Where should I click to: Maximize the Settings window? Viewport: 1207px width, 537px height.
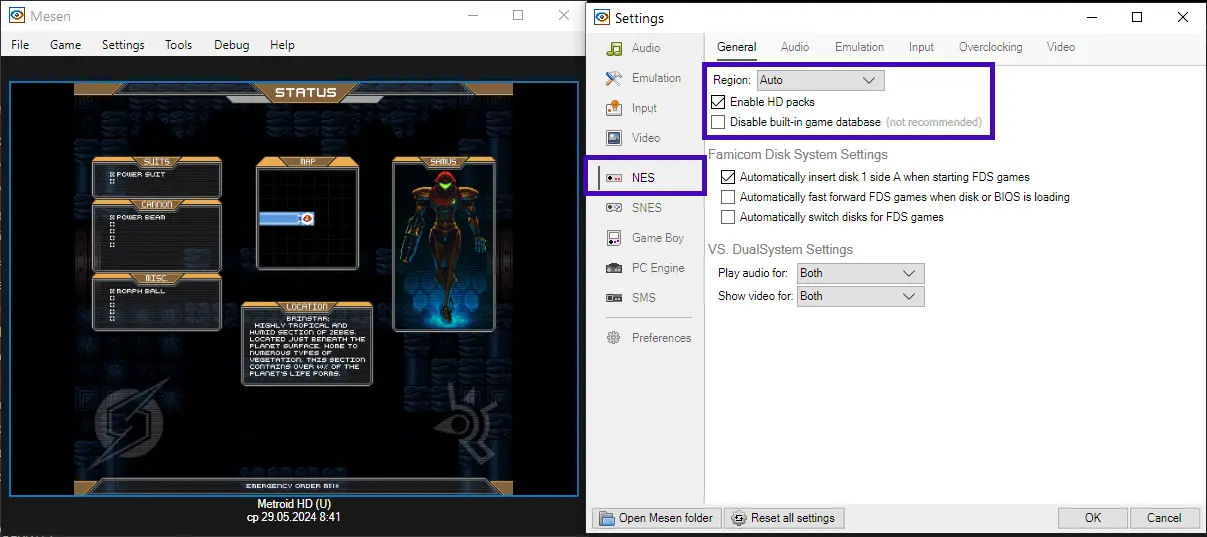point(1137,17)
